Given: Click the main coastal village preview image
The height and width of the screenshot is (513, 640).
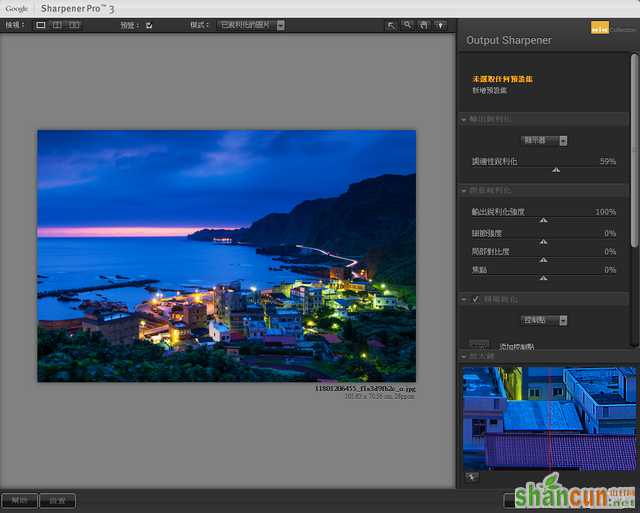Looking at the screenshot, I should tap(227, 256).
